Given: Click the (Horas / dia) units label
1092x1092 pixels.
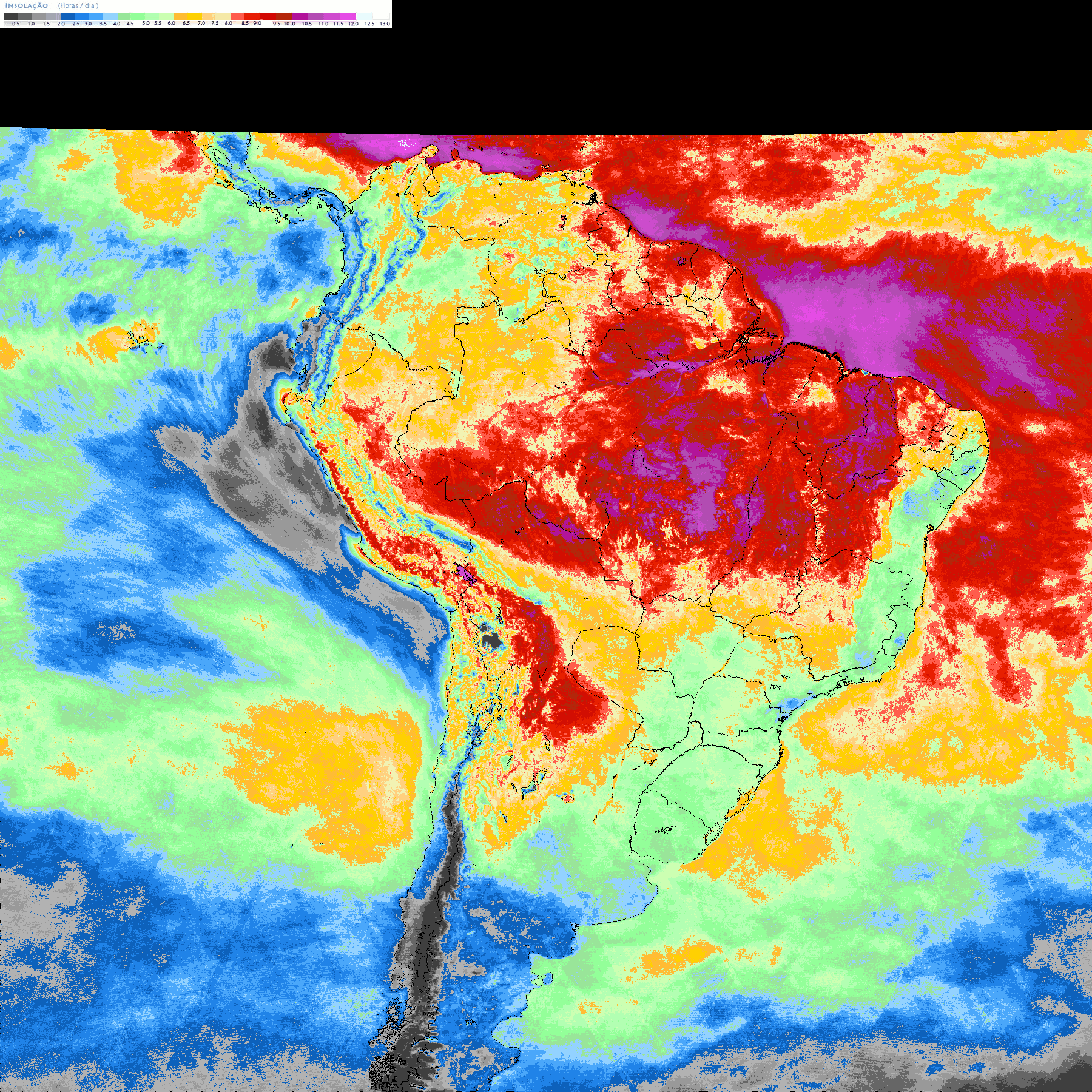Looking at the screenshot, I should coord(78,5).
